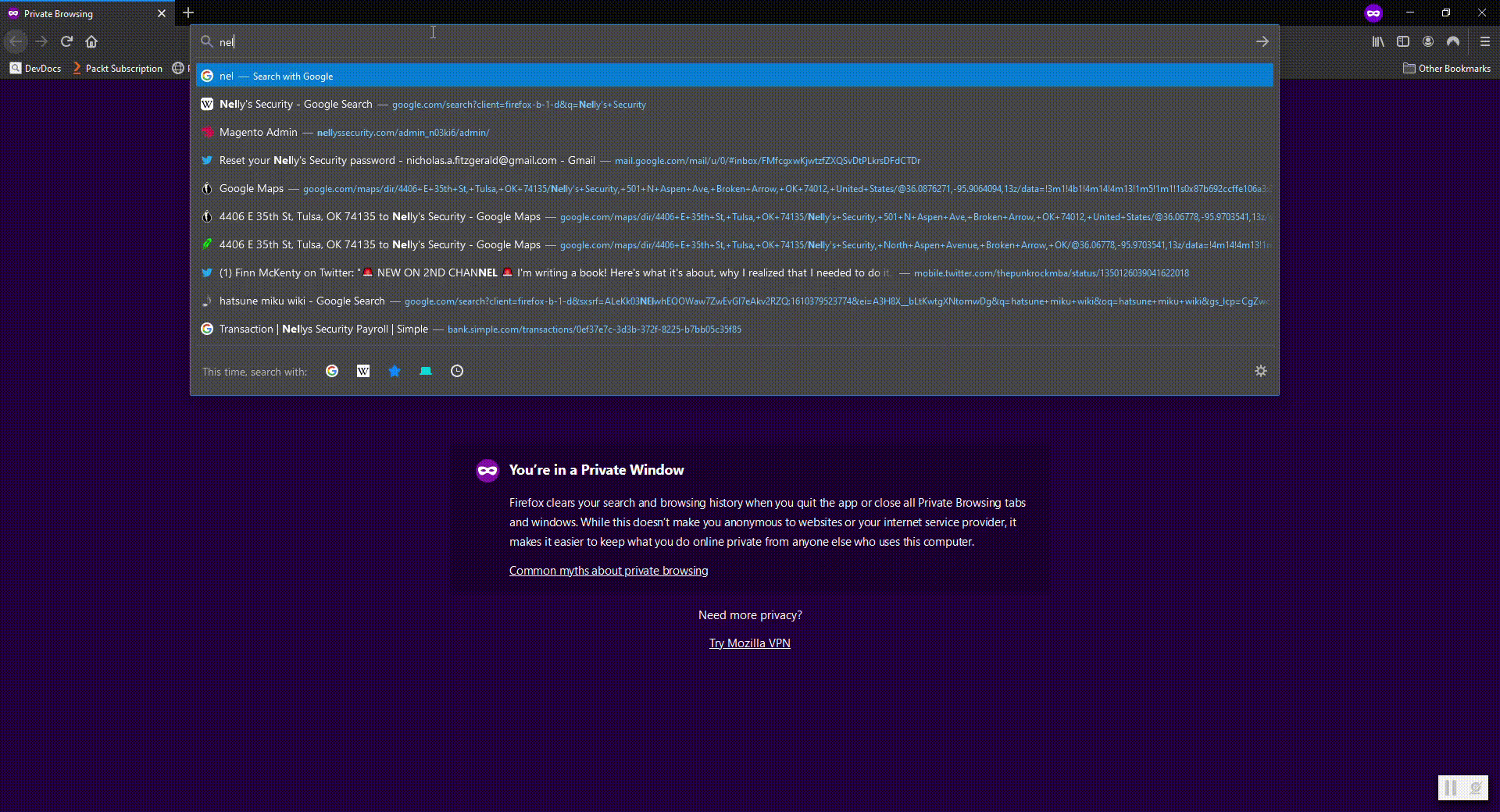This screenshot has width=1500, height=812.
Task: Click the crossed-out icon in bottom-right overlay
Action: (1476, 788)
